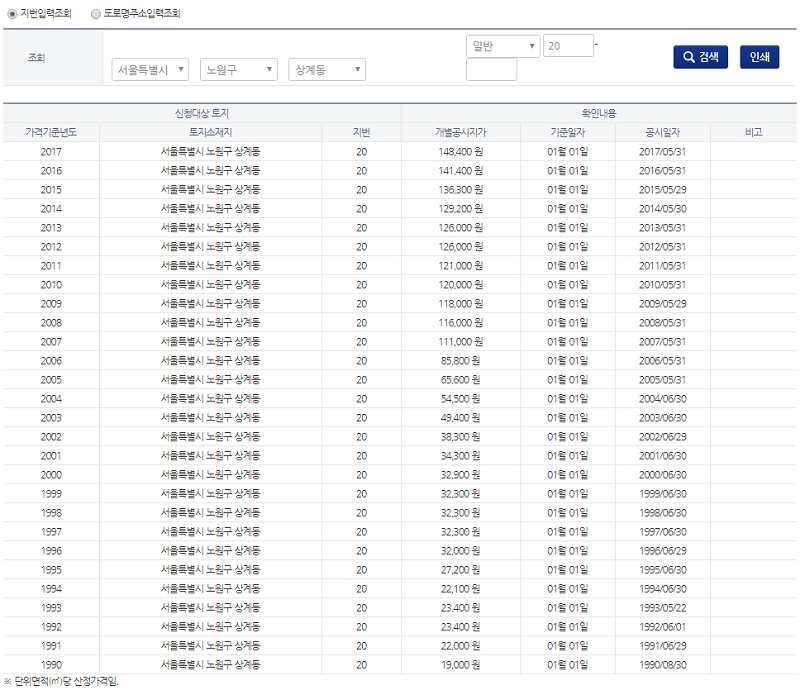Click the 121,000 원 price cell
This screenshot has height=690, width=800.
pyautogui.click(x=461, y=266)
